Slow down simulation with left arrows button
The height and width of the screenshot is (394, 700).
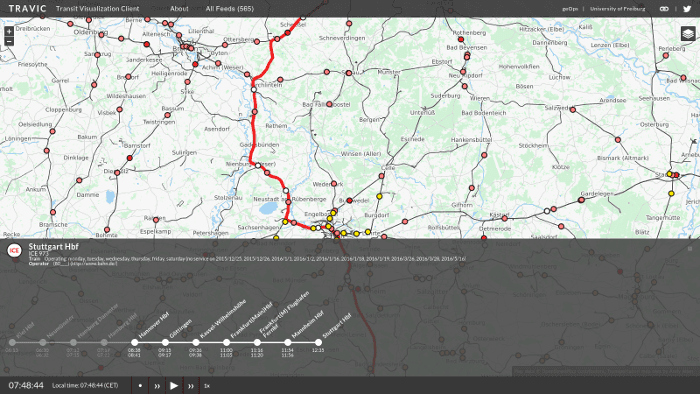point(157,386)
